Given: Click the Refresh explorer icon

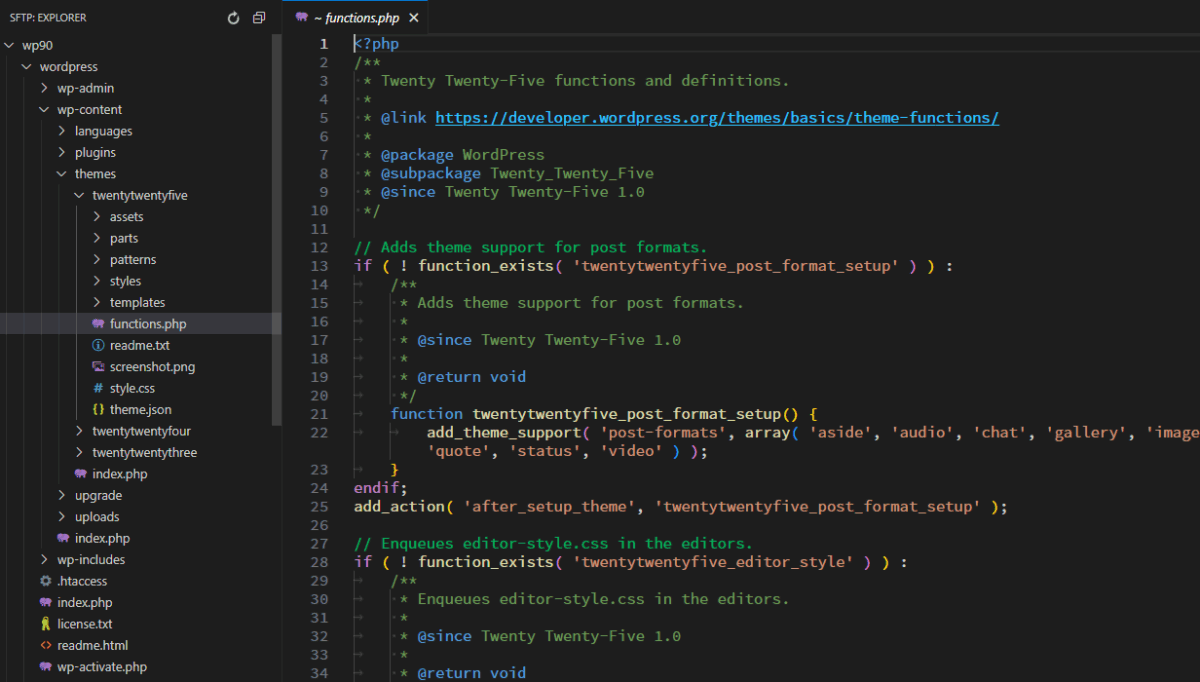Looking at the screenshot, I should coord(234,18).
